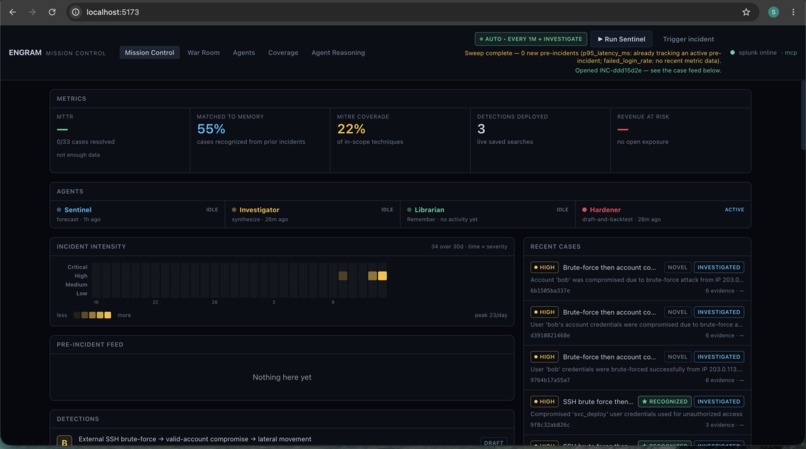Viewport: 806px width, 449px height.
Task: Go back in browser history
Action: coord(12,12)
